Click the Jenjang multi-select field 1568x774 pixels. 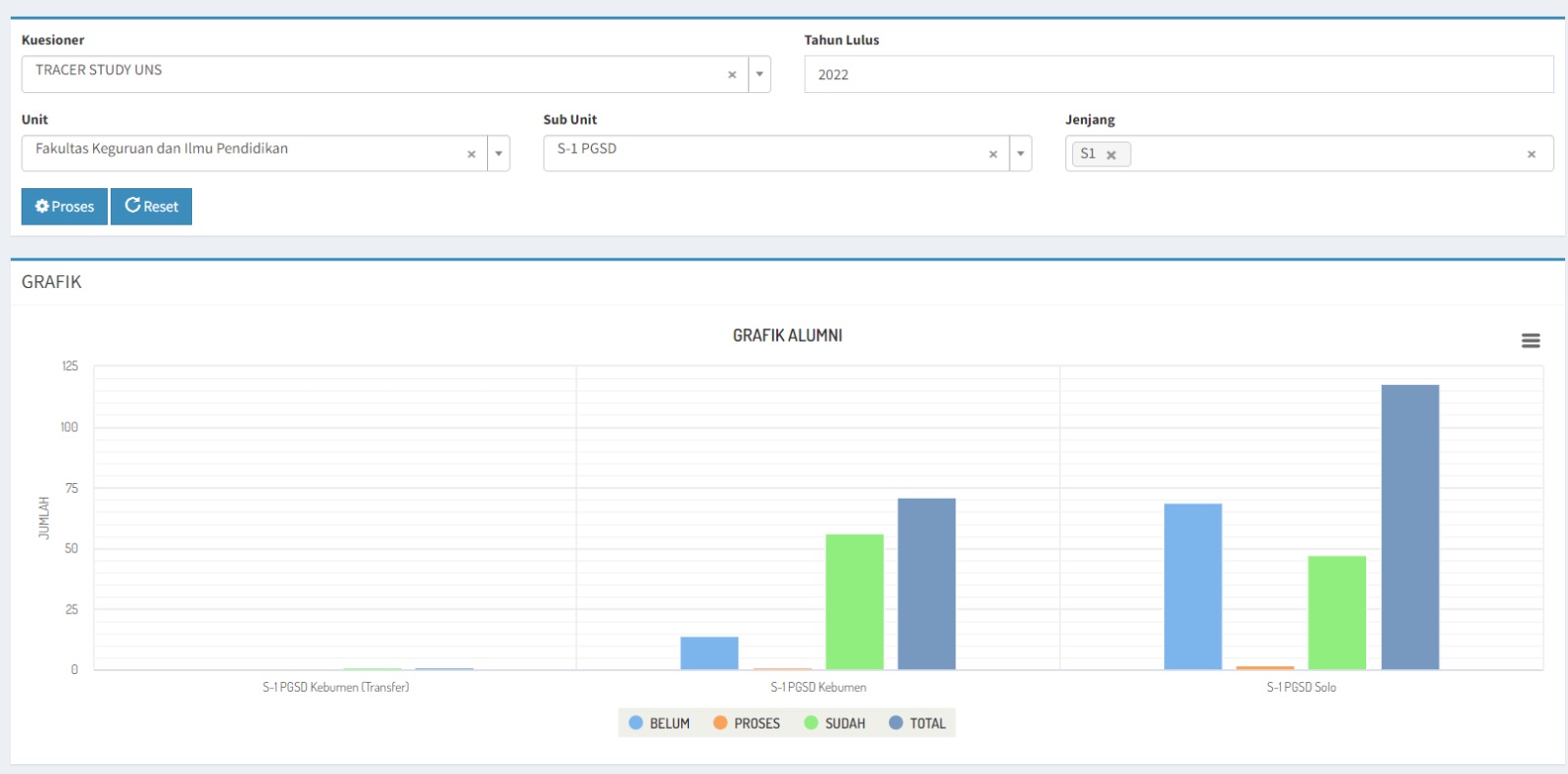(x=1323, y=154)
